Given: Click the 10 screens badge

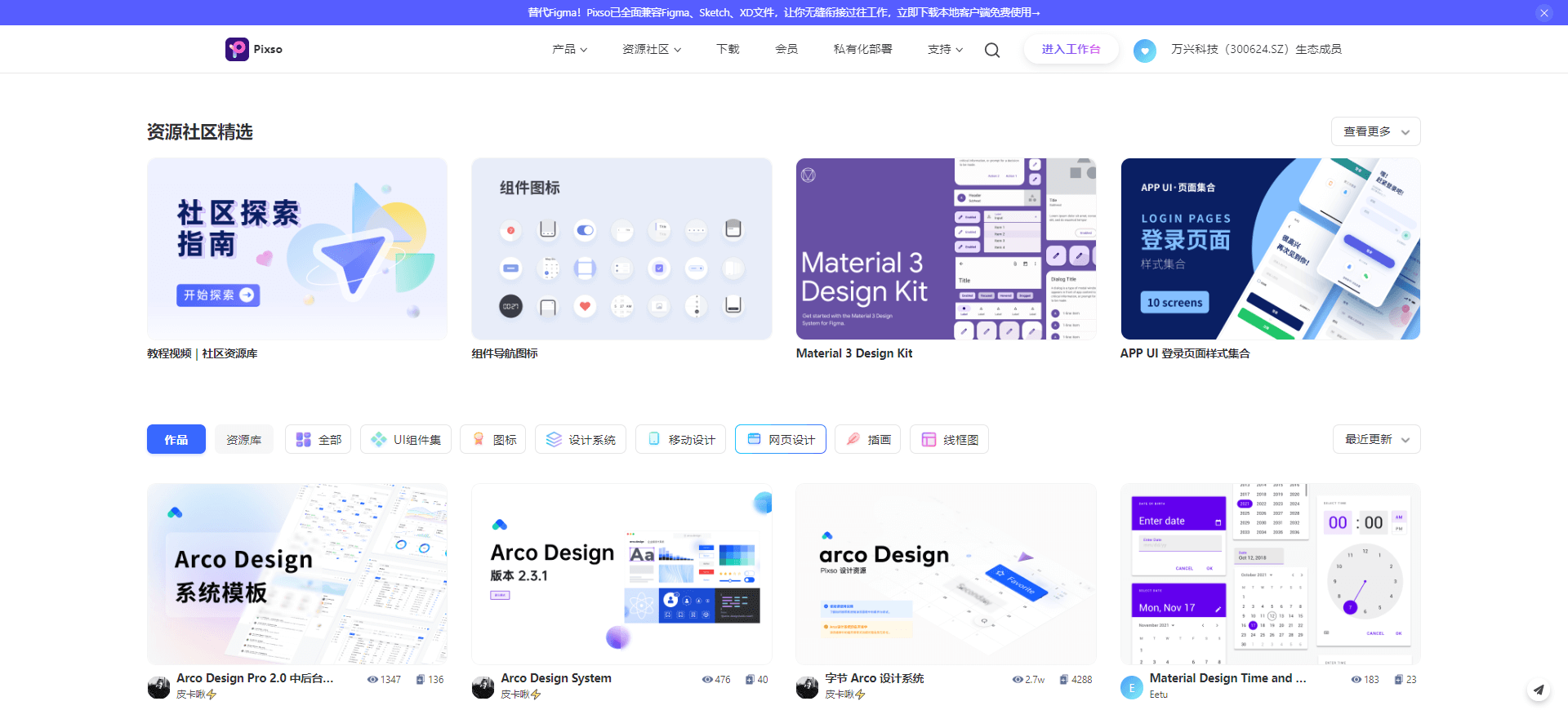Looking at the screenshot, I should (x=1174, y=303).
